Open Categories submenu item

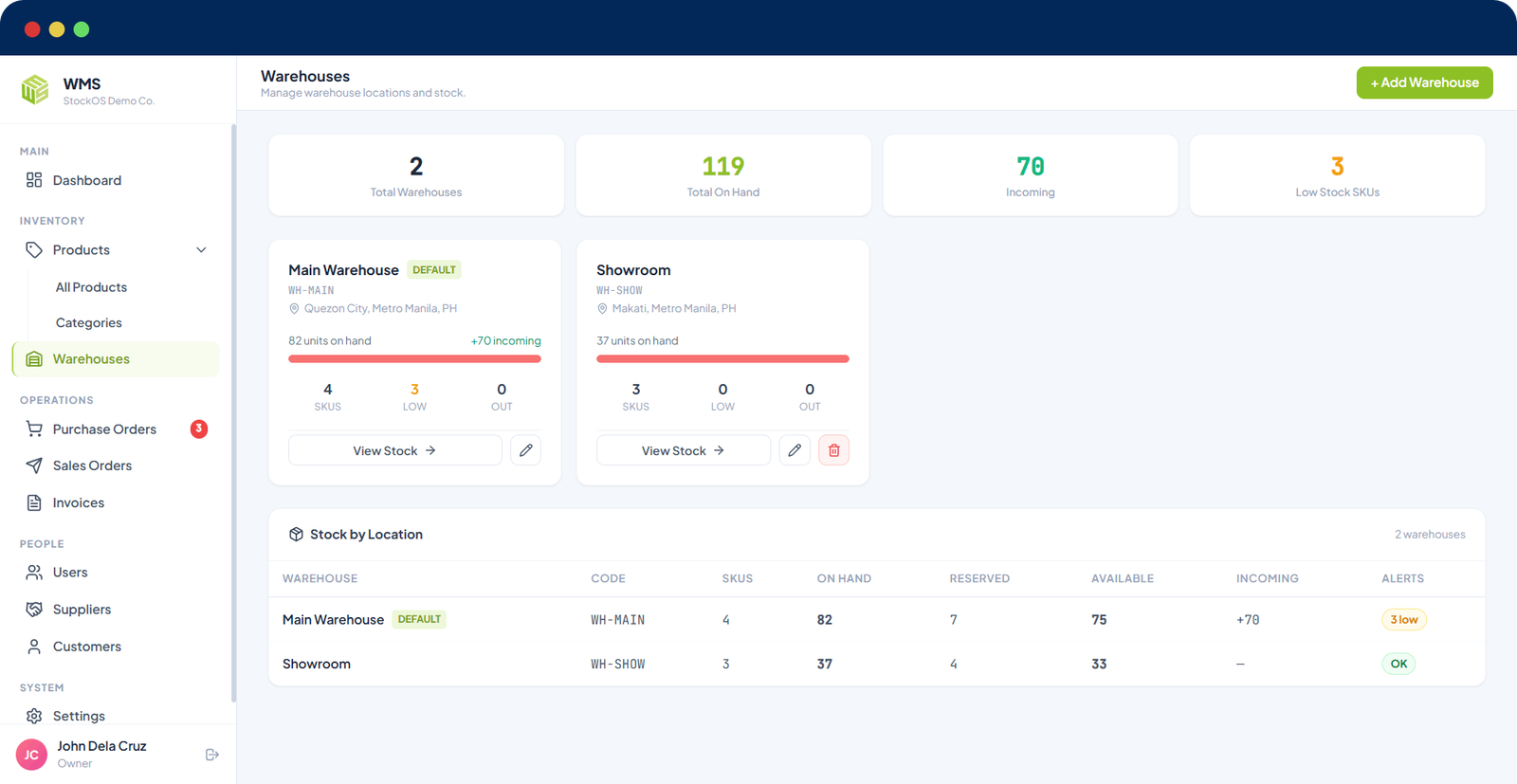[89, 323]
